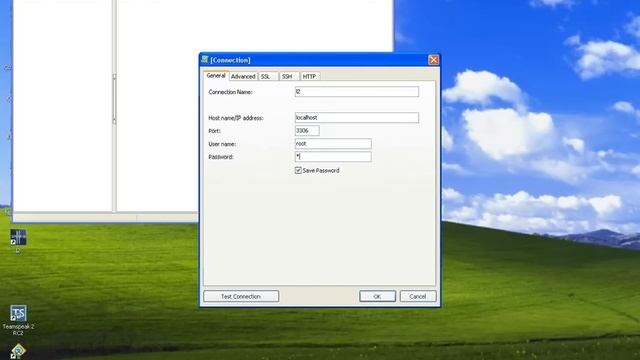Confirm the dialog with OK
This screenshot has height=360, width=640.
coord(377,296)
